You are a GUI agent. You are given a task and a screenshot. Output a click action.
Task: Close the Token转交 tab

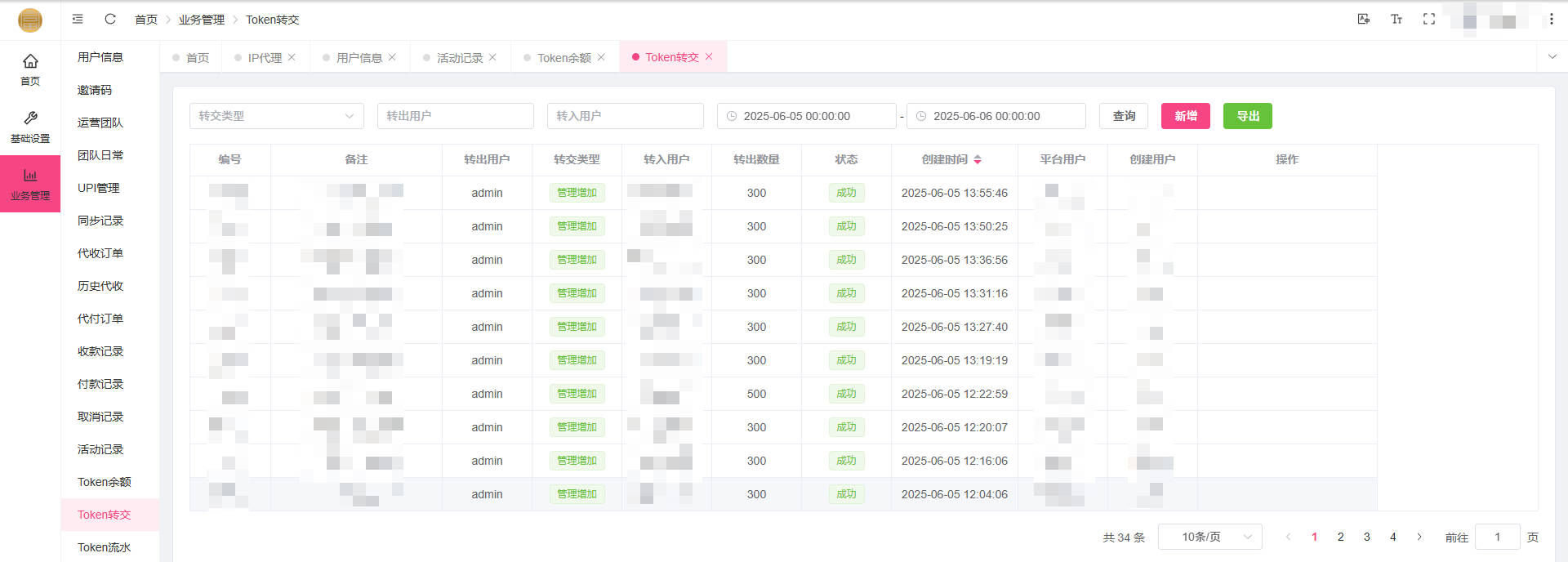709,57
